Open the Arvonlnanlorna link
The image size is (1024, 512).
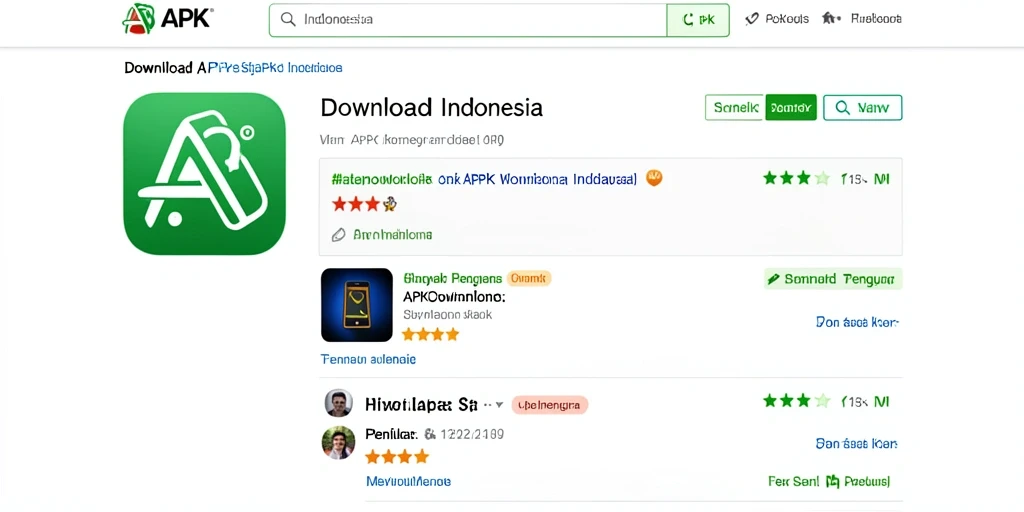(392, 234)
